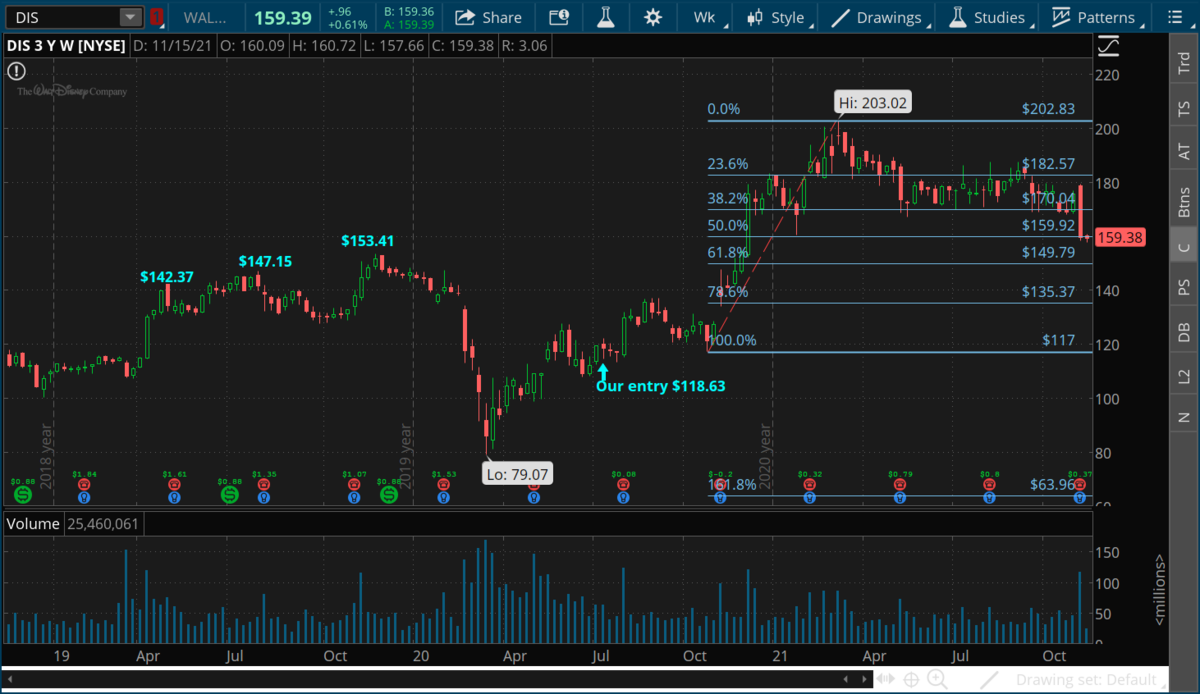
Task: Open the Patterns menu
Action: 1093,17
